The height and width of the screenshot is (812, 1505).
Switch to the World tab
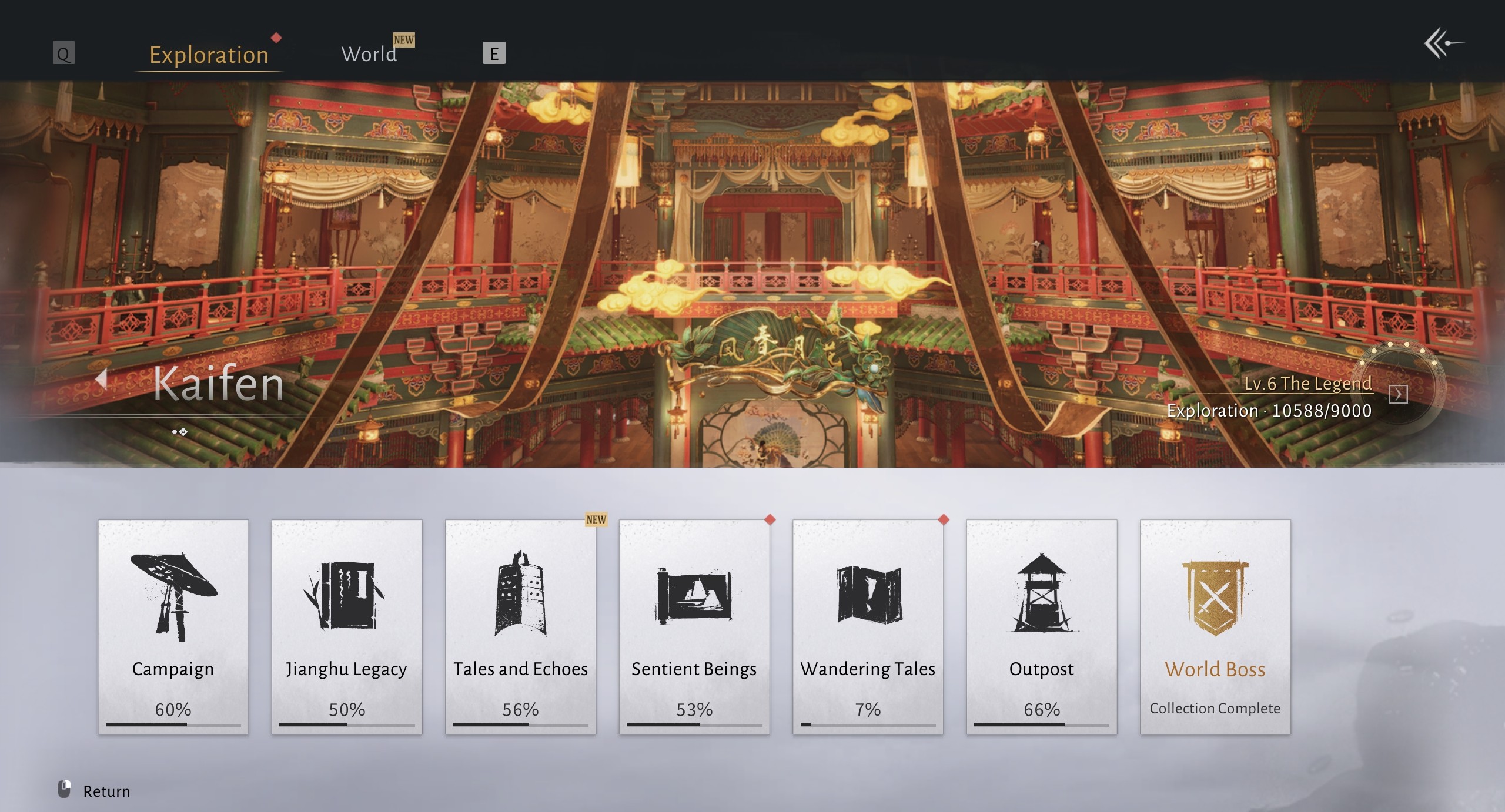(369, 54)
